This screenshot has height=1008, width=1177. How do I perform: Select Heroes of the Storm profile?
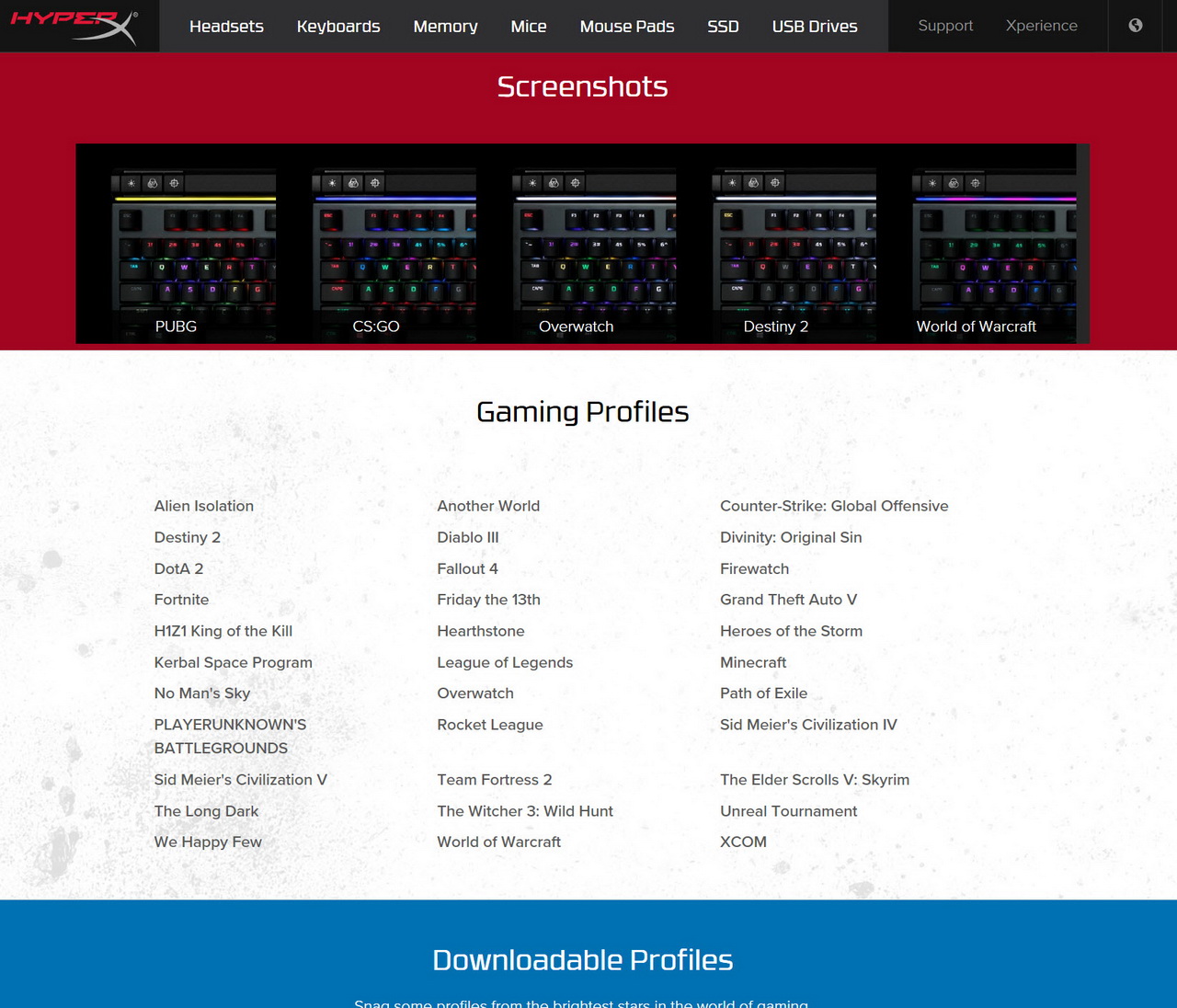(x=792, y=631)
